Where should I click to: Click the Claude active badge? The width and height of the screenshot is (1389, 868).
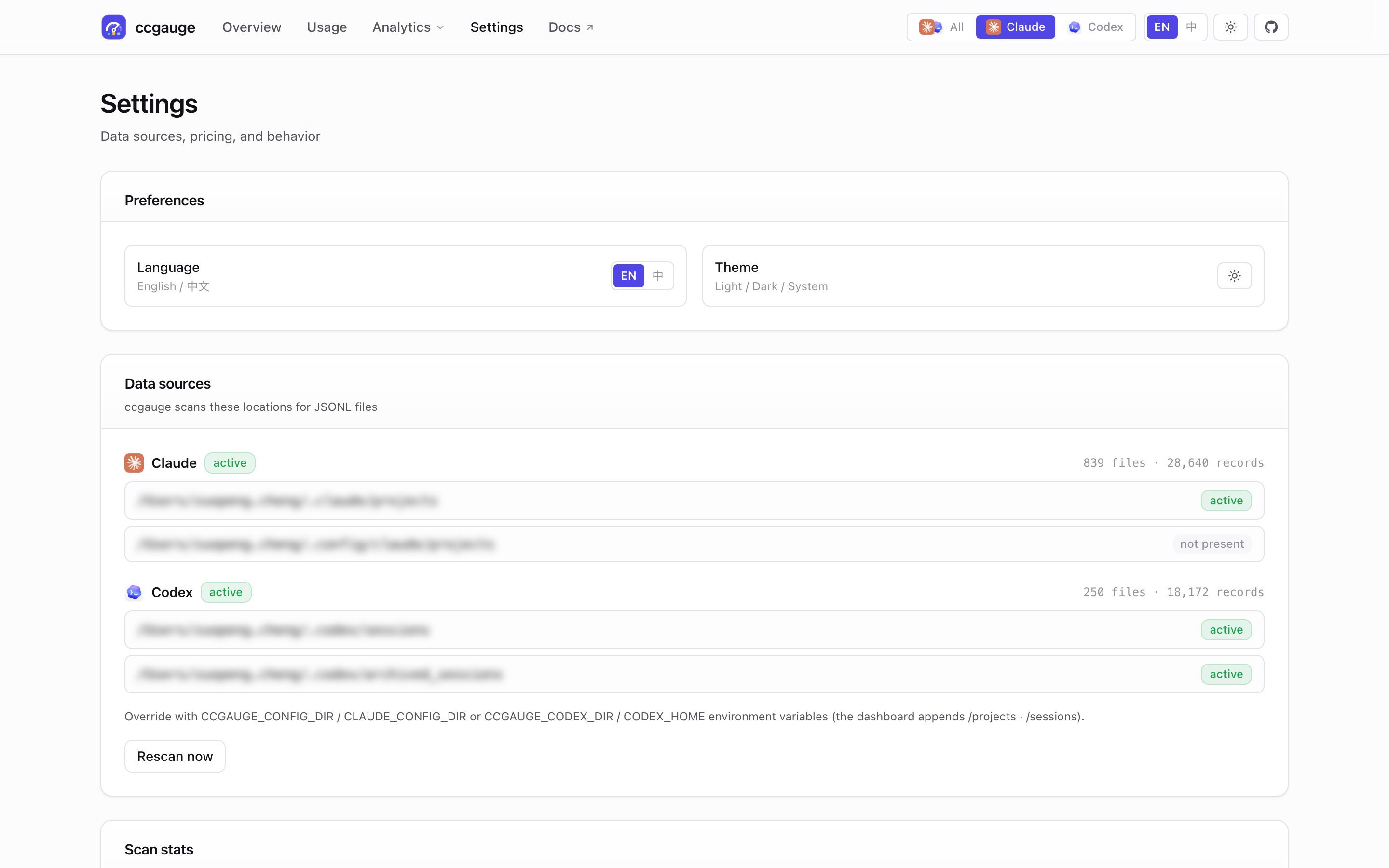coord(230,463)
